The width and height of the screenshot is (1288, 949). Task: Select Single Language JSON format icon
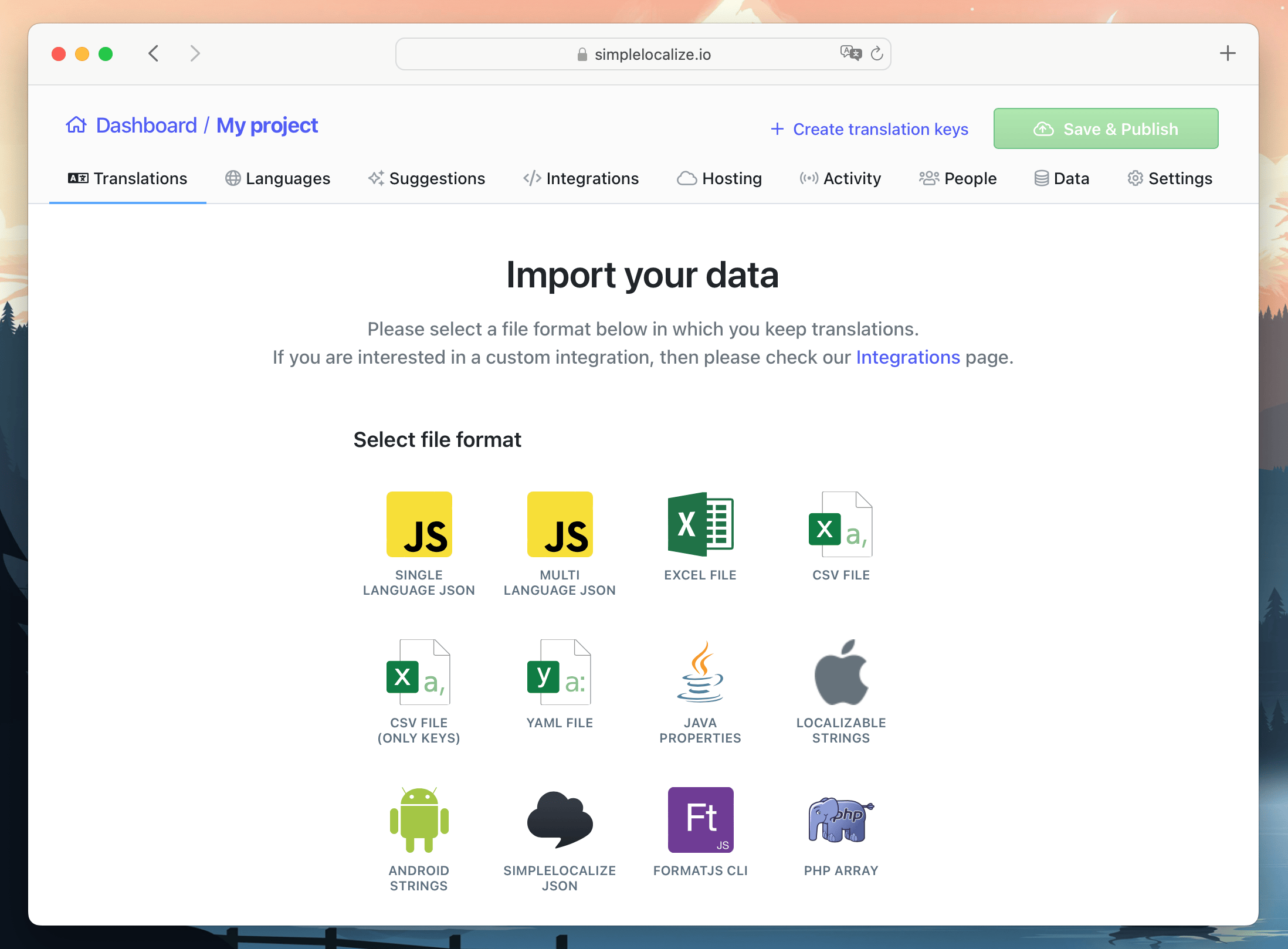point(419,524)
